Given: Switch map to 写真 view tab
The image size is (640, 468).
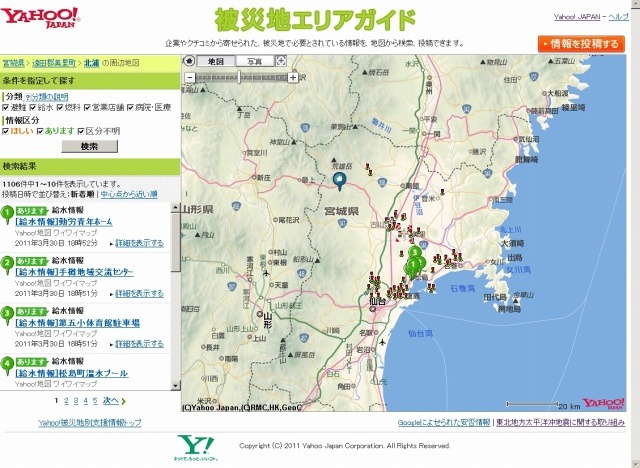Looking at the screenshot, I should coord(255,61).
